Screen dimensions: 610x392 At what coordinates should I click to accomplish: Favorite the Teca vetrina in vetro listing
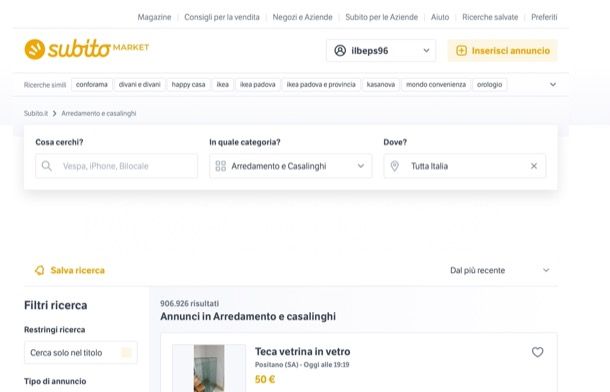click(537, 352)
